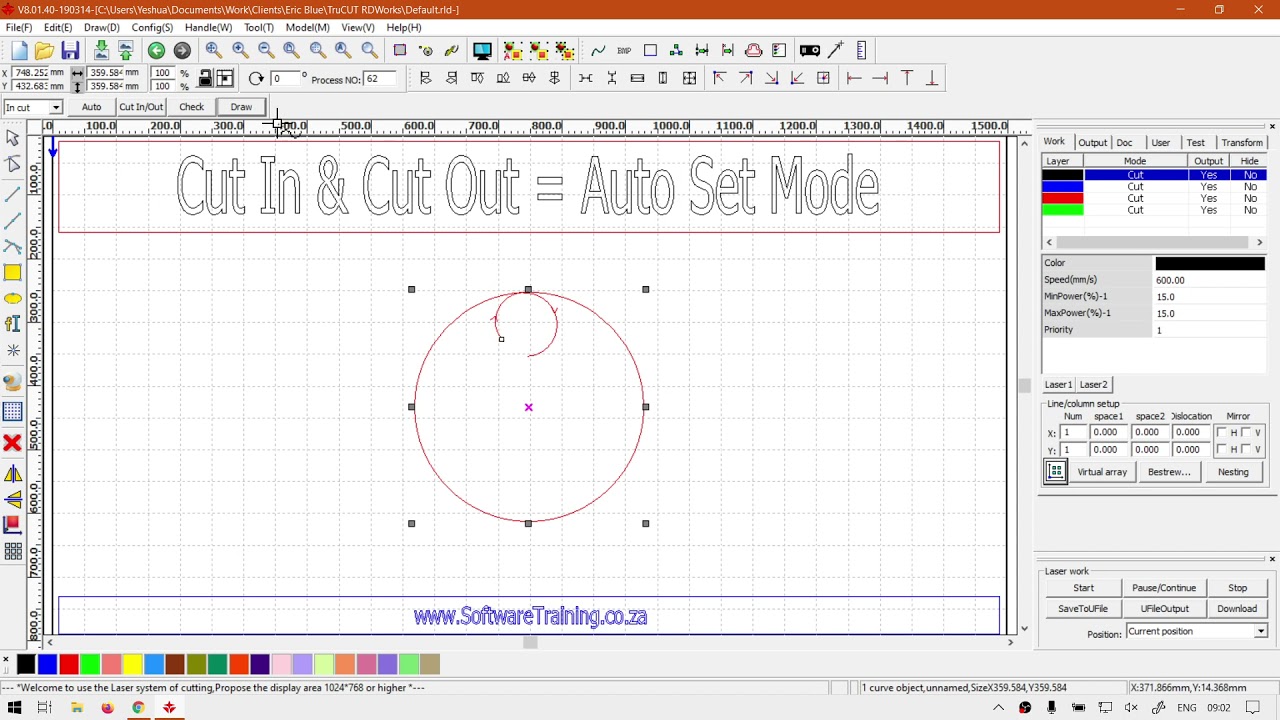Image resolution: width=1280 pixels, height=720 pixels.
Task: Click the red X delete tool
Action: (x=13, y=442)
